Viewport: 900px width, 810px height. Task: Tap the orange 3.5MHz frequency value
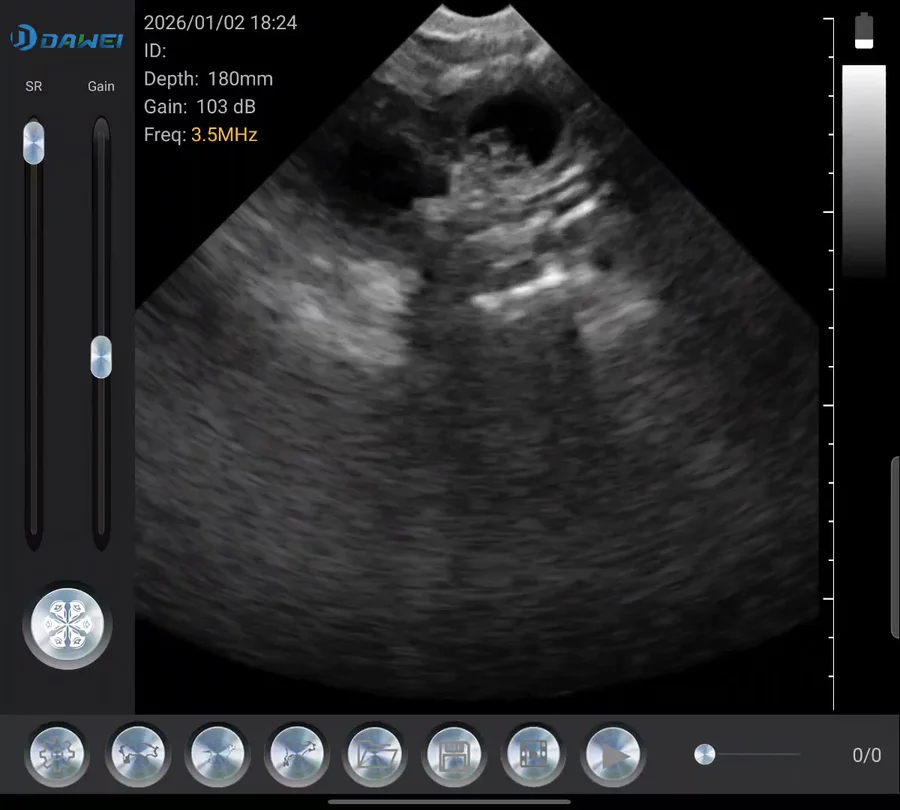tap(224, 134)
